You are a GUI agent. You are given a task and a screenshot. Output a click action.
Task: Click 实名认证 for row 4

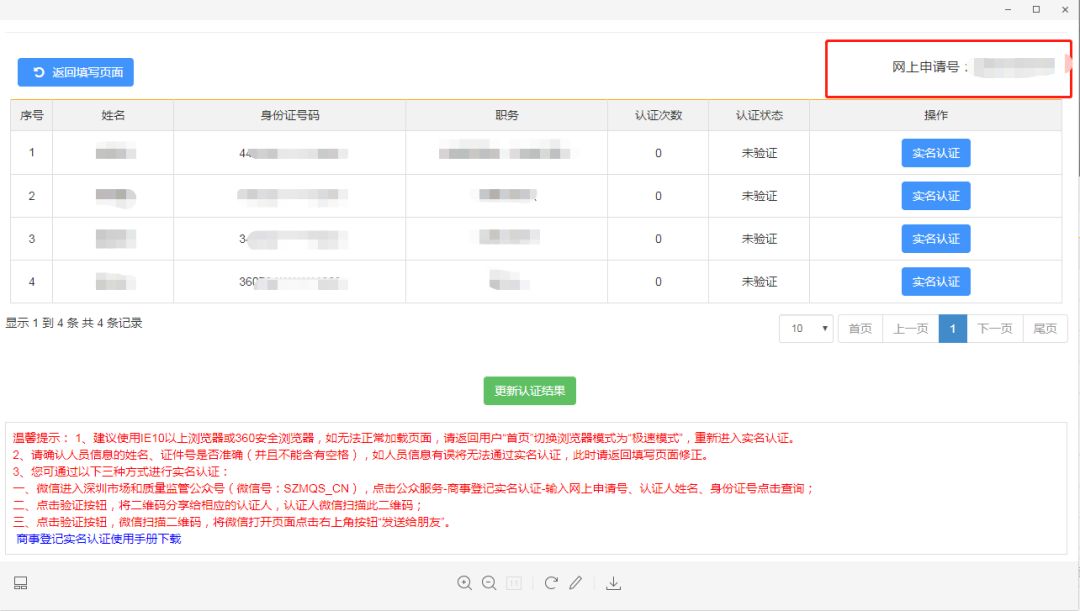pyautogui.click(x=935, y=282)
